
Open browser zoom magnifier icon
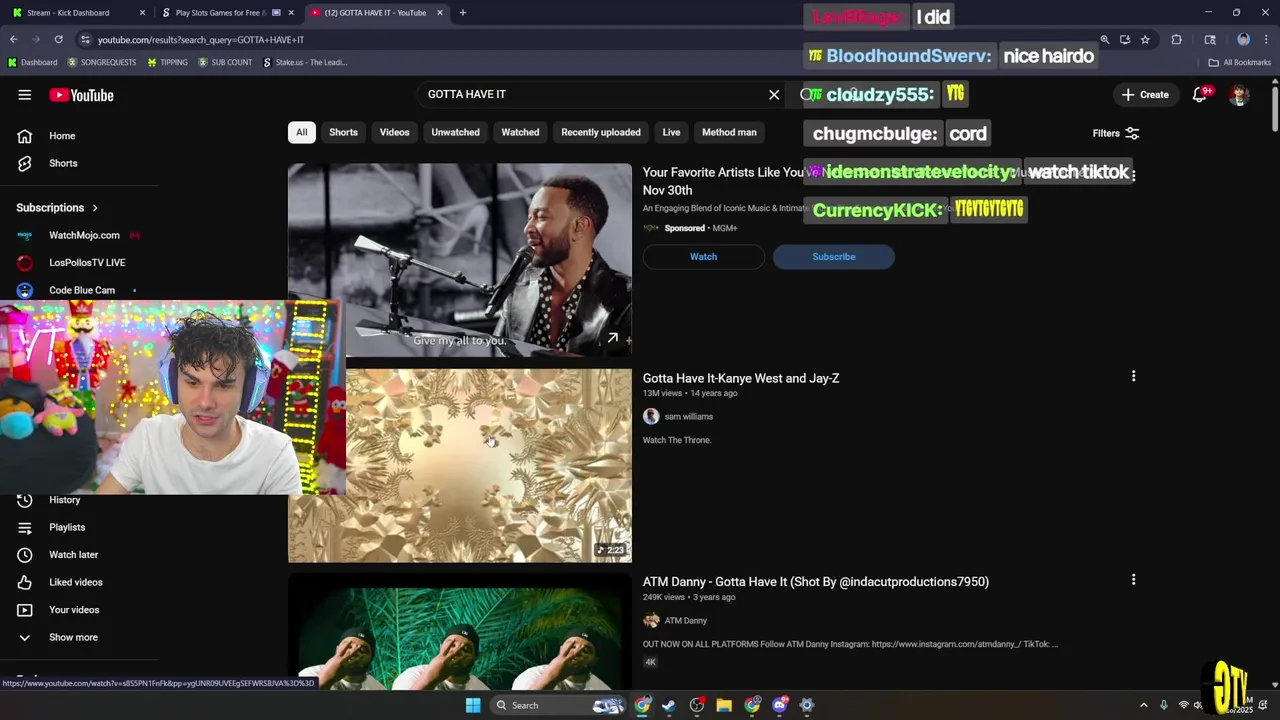pos(1105,40)
